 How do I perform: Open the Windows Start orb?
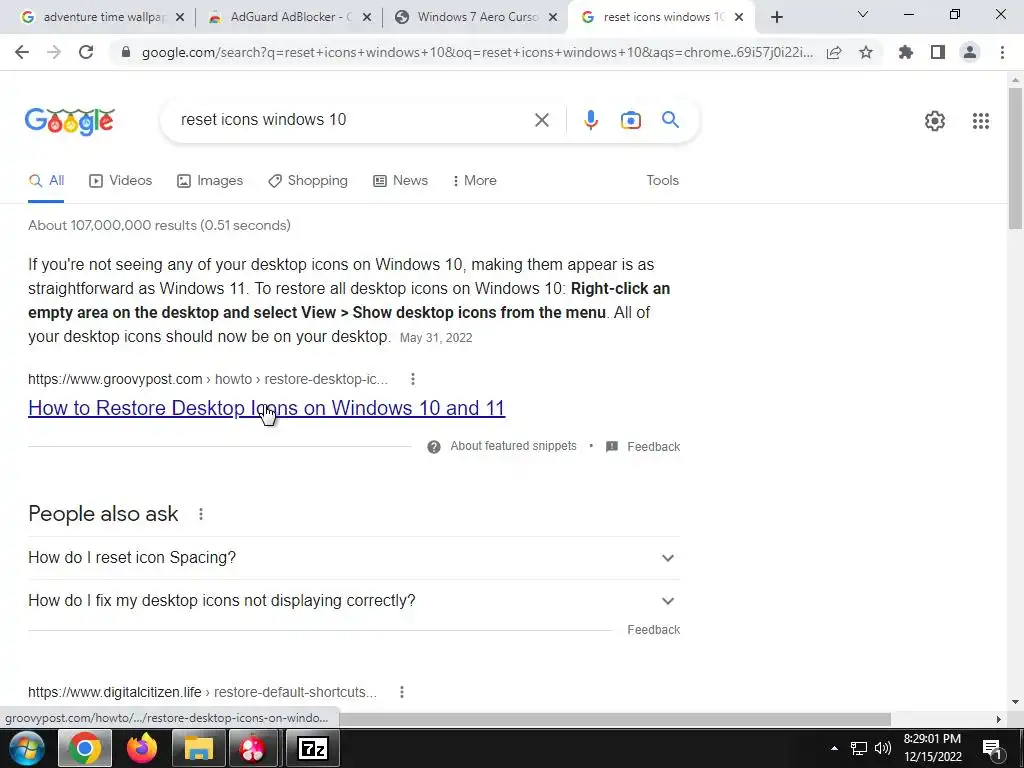click(27, 748)
